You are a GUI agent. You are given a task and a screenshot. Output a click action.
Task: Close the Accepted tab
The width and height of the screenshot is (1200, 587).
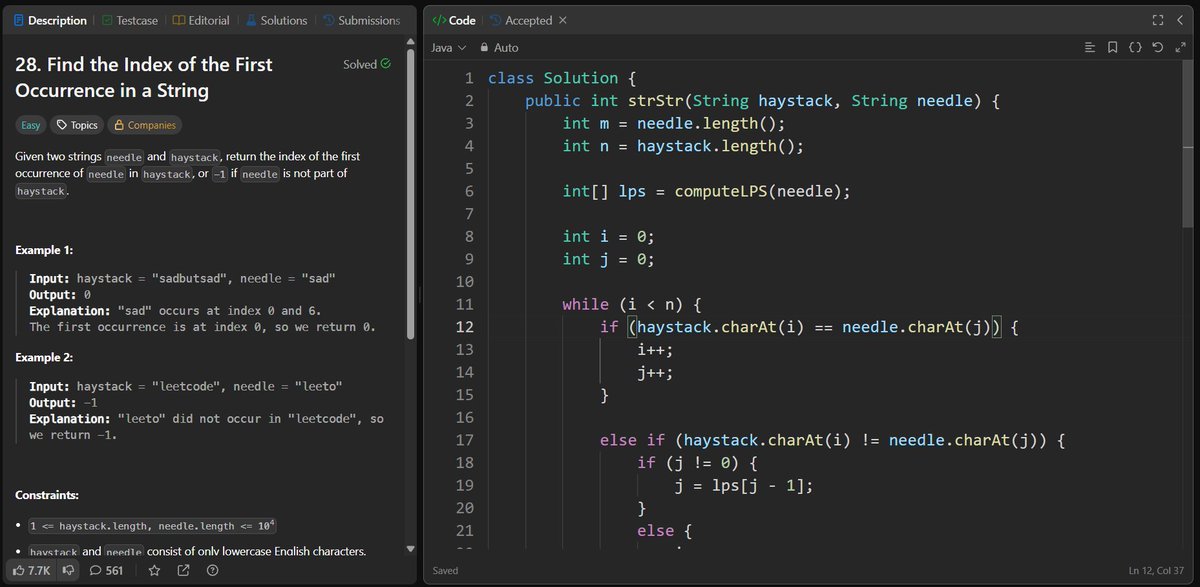[x=562, y=20]
